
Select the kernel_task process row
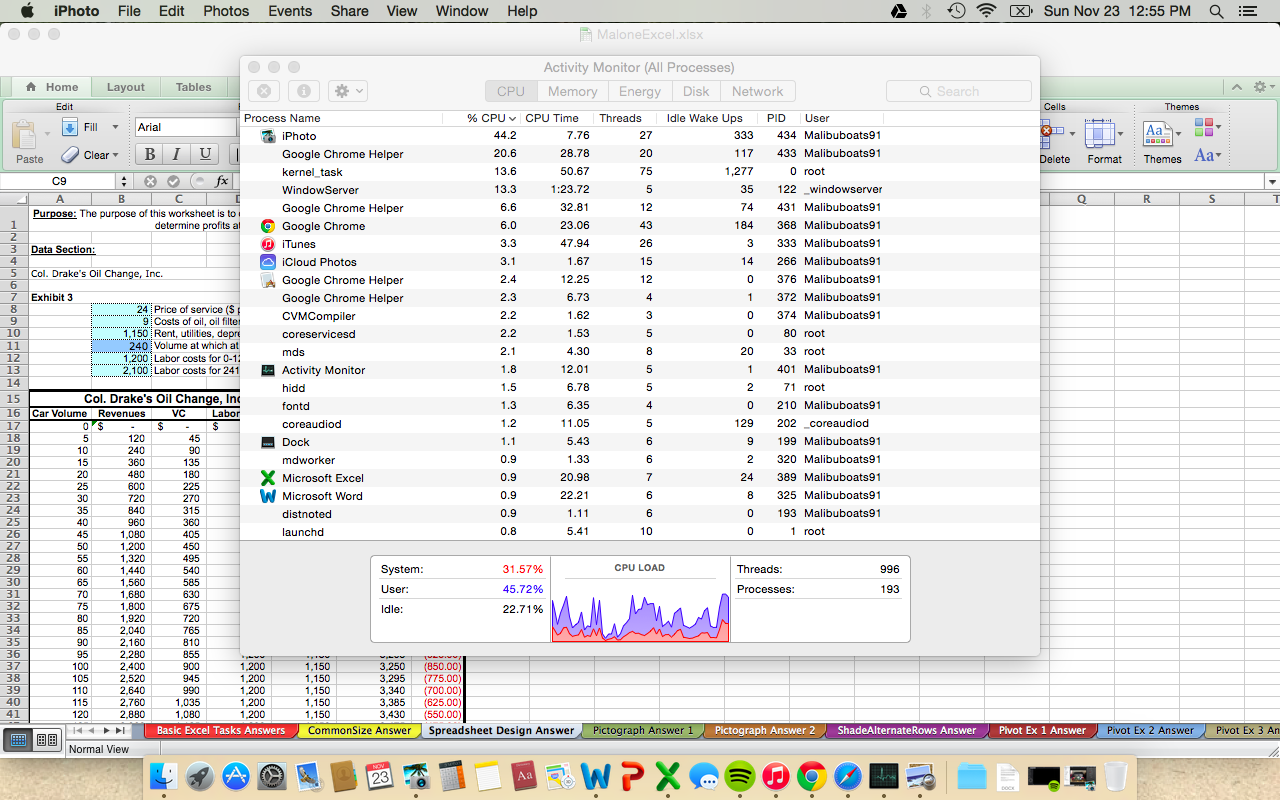click(x=640, y=172)
